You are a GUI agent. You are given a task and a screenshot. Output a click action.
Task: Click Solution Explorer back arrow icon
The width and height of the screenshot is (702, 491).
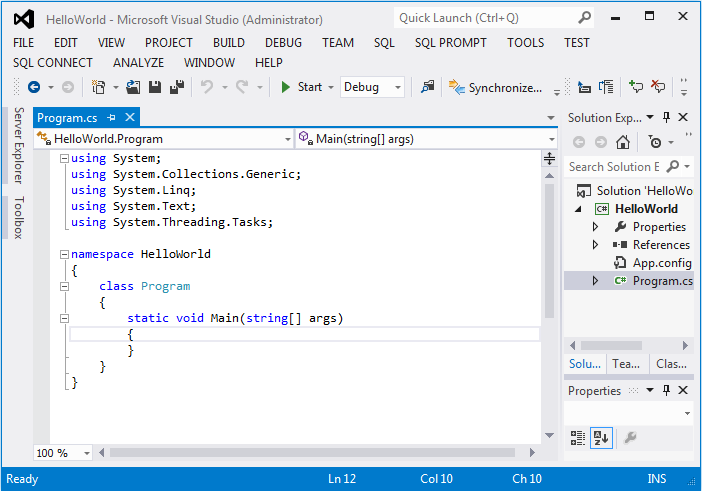click(x=579, y=142)
